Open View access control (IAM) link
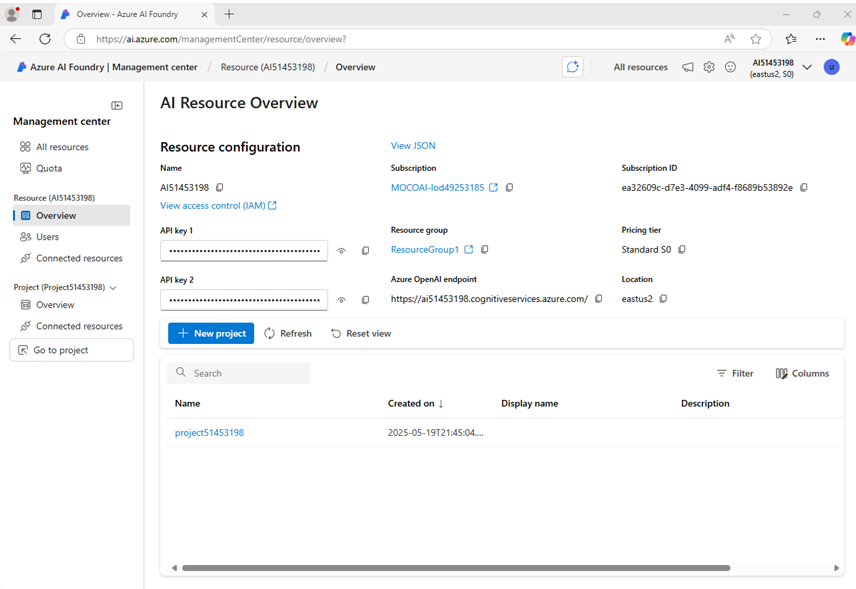The height and width of the screenshot is (589, 856). [218, 205]
